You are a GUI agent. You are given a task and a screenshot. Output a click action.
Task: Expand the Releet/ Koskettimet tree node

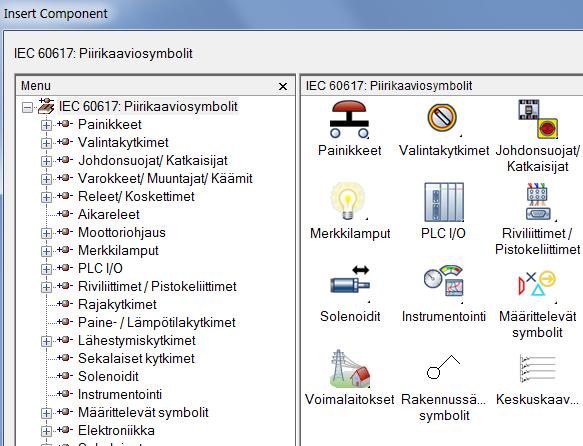(46, 197)
